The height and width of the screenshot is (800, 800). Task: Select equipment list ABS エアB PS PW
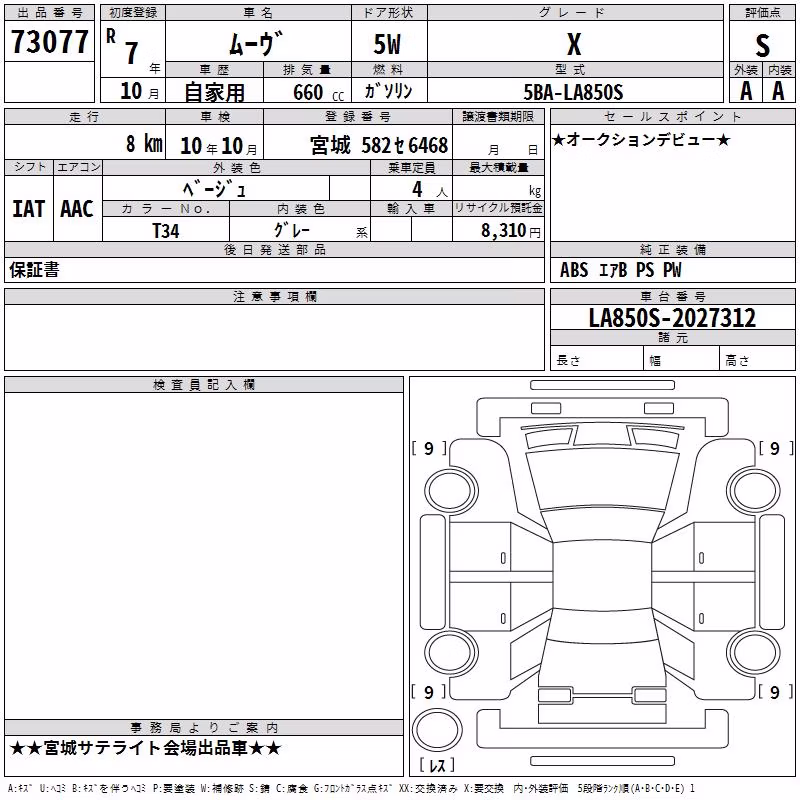[x=620, y=270]
